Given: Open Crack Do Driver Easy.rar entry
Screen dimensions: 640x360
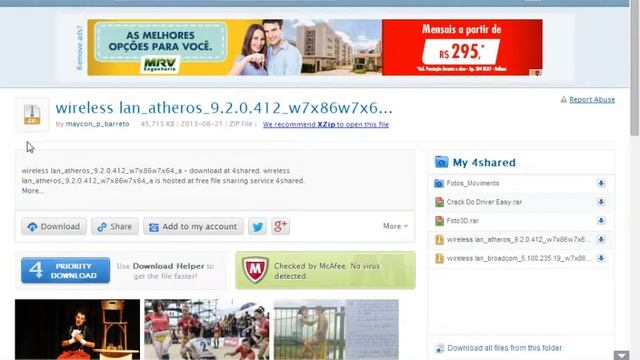Looking at the screenshot, I should click(x=484, y=202).
